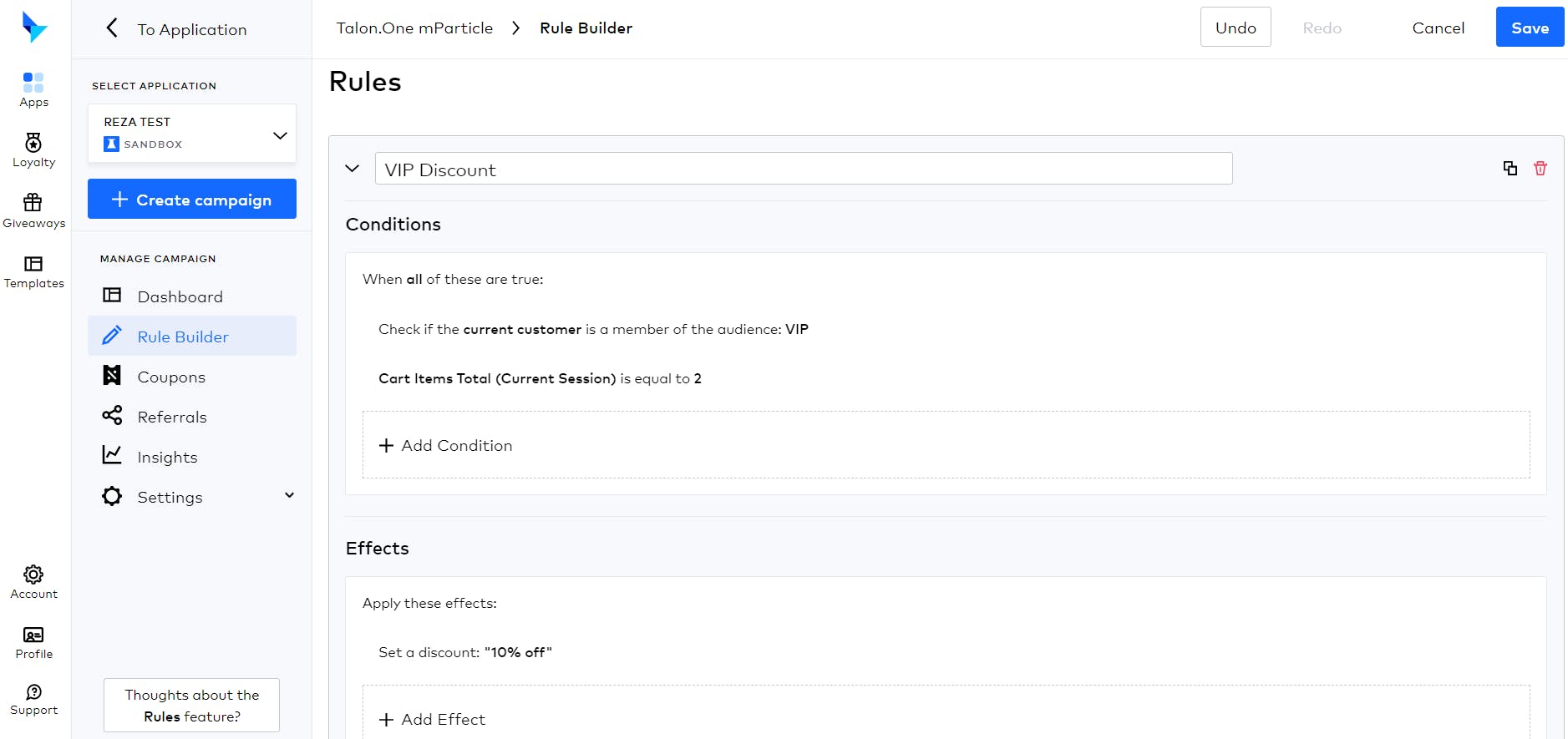Expand the Settings submenu chevron

click(x=289, y=495)
